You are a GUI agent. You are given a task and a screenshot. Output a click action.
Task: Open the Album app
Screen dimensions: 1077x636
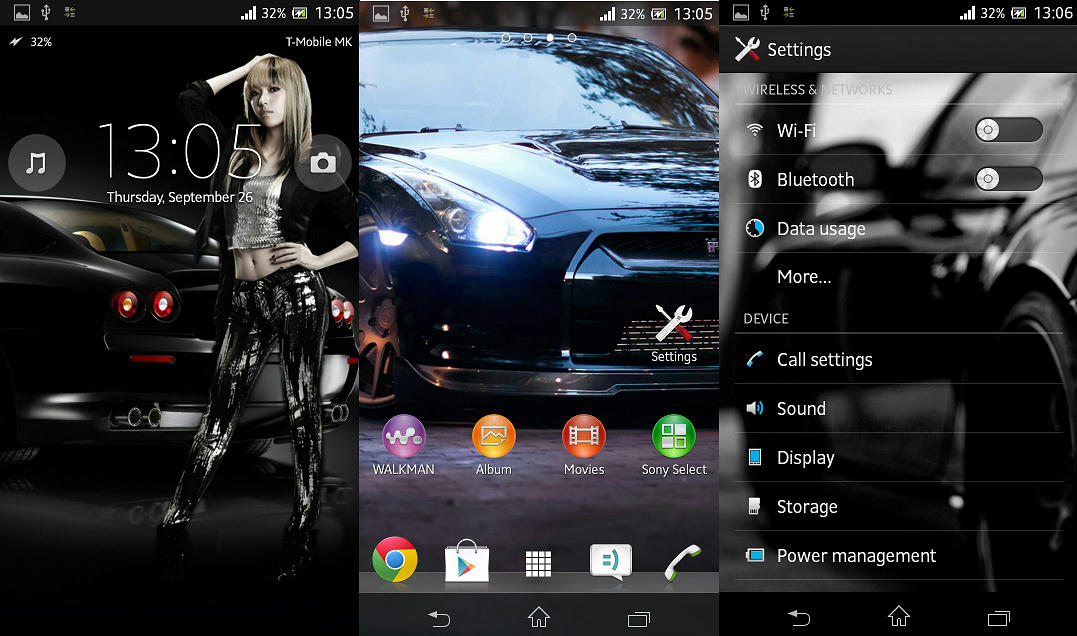pyautogui.click(x=493, y=445)
